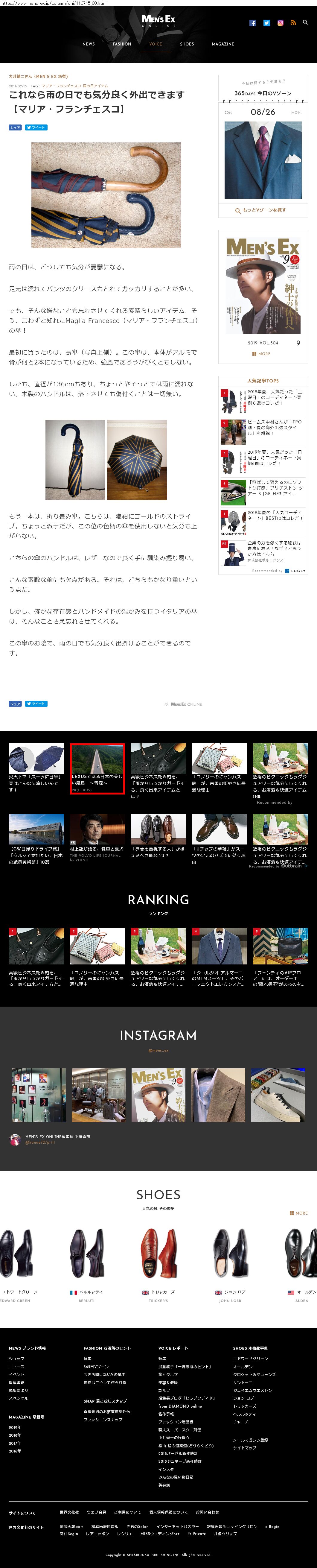Open the Men's Ex vol.304 magazine cover
This screenshot has height=1568, width=317.
pyautogui.click(x=263, y=285)
